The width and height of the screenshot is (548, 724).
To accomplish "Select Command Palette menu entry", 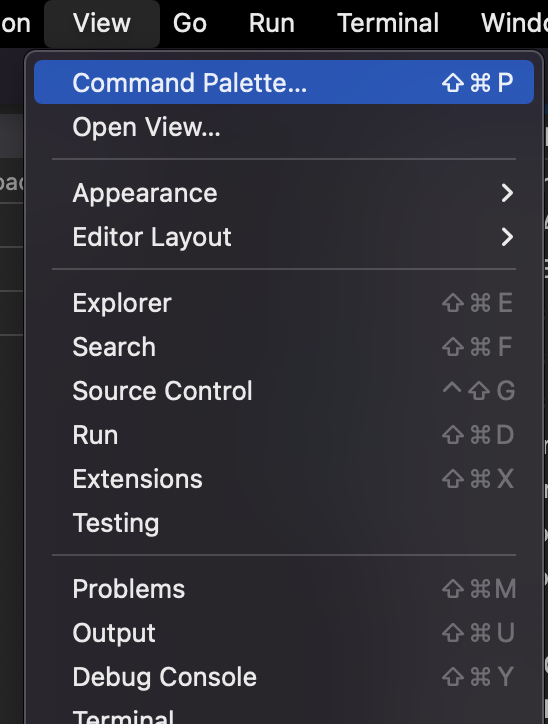I will [283, 82].
